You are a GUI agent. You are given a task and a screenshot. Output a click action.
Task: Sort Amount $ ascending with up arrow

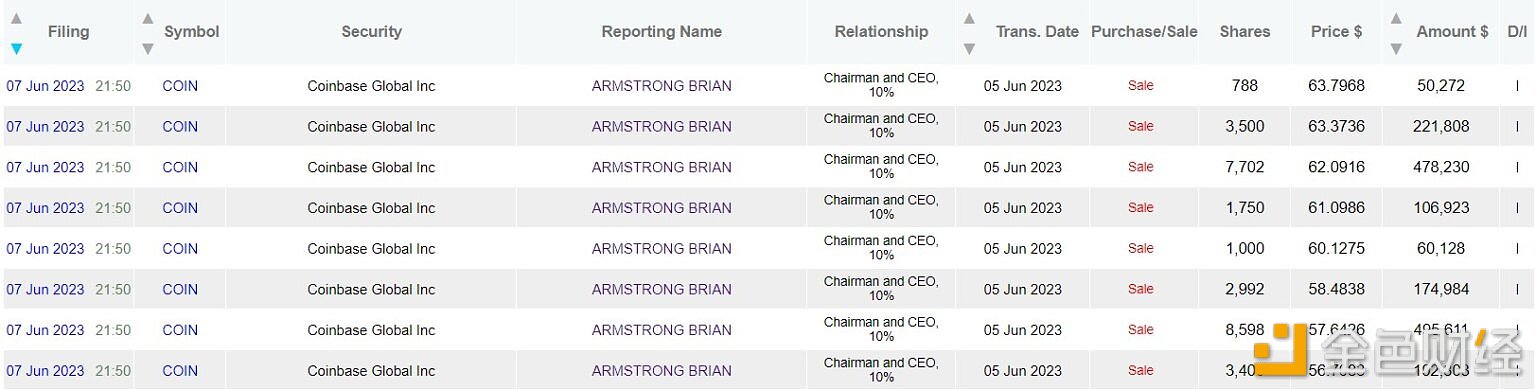1396,18
